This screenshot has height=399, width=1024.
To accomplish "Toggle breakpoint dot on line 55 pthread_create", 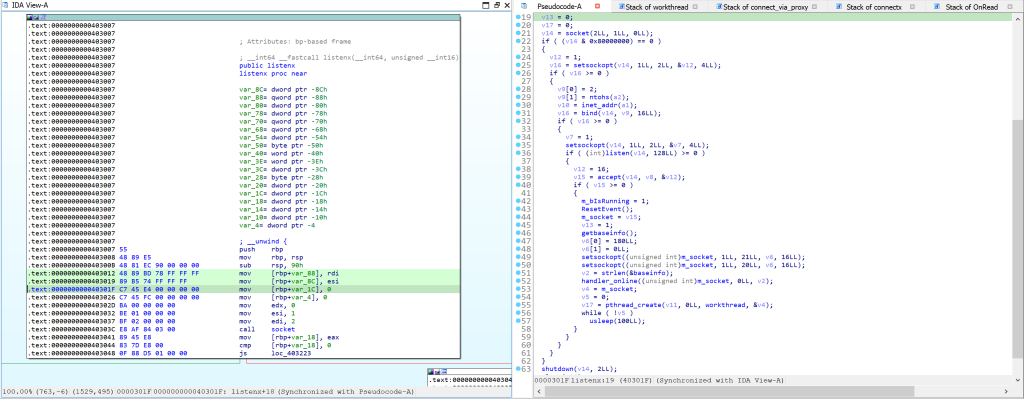I will pos(519,305).
